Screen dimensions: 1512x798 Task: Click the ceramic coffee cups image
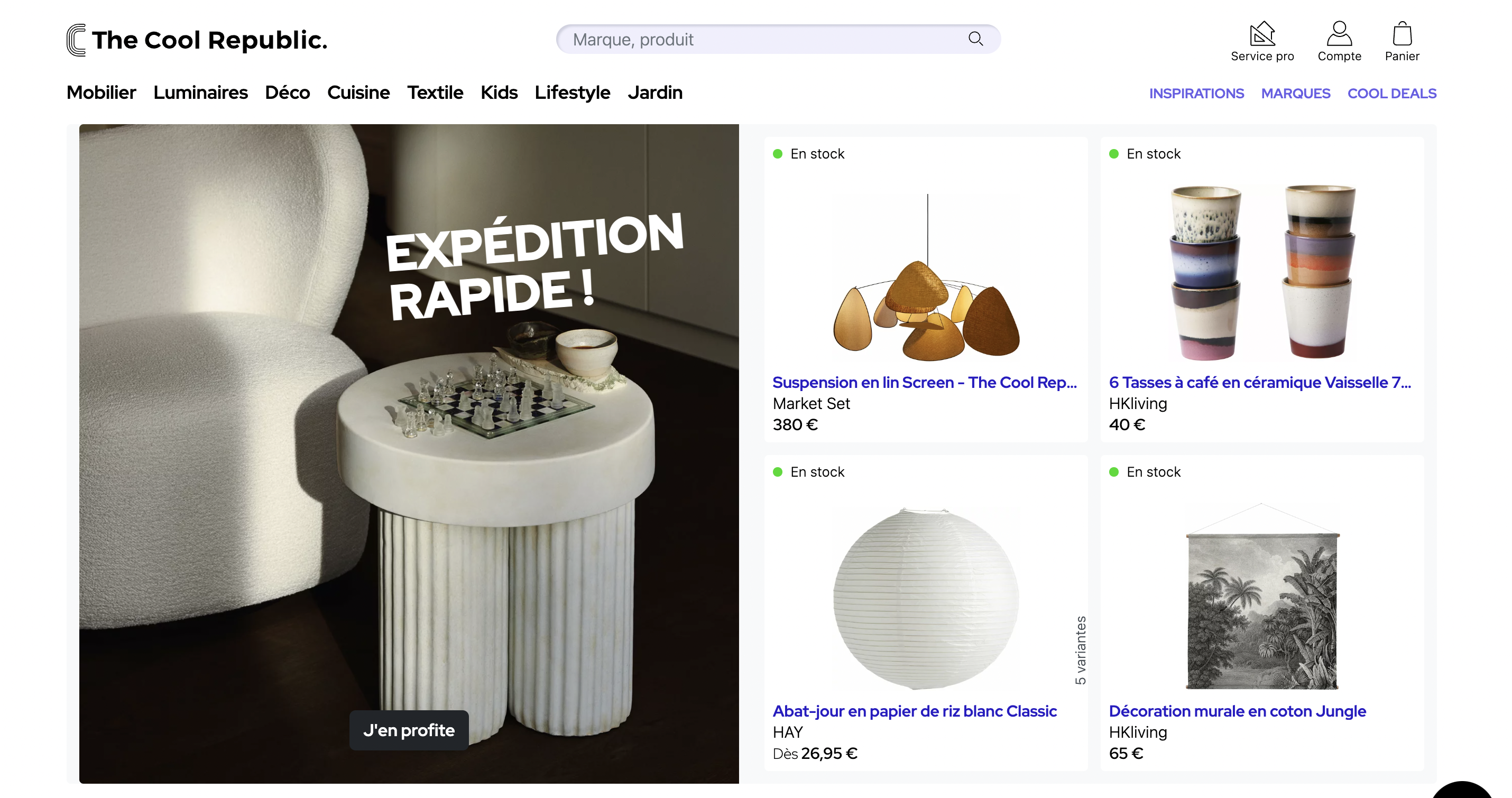[x=1262, y=272]
